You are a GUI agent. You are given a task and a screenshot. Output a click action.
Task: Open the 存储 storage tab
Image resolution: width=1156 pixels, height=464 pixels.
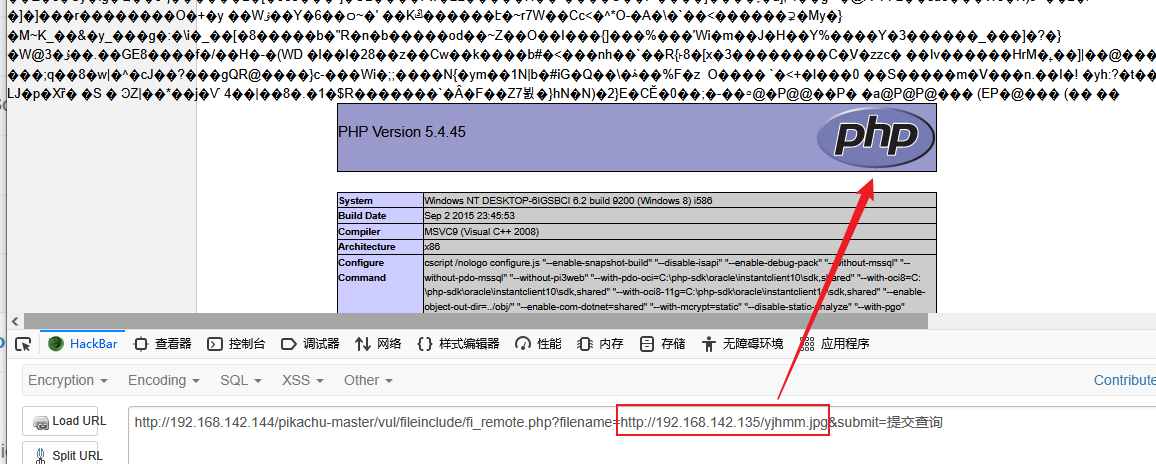pos(662,344)
